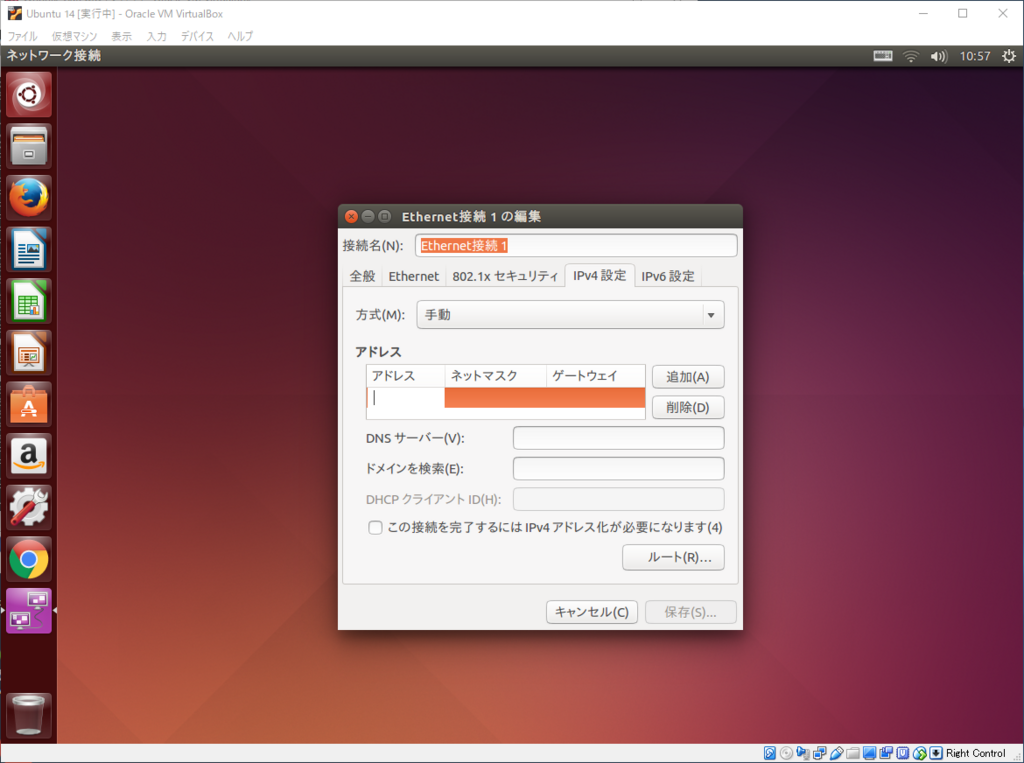Select Network Connections launcher icon

(29, 611)
